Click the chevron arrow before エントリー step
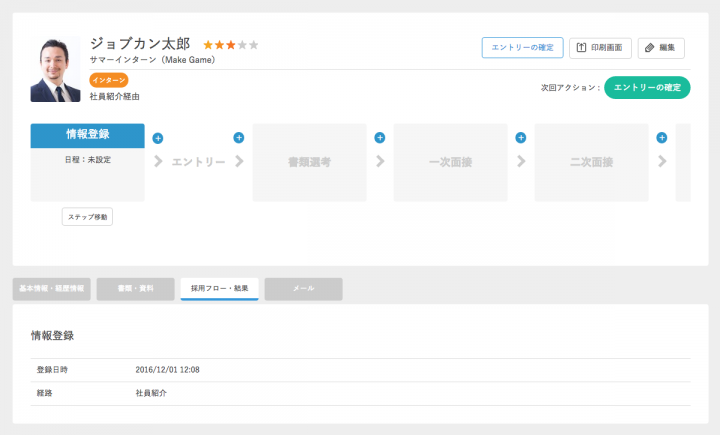The image size is (720, 435). click(x=159, y=161)
